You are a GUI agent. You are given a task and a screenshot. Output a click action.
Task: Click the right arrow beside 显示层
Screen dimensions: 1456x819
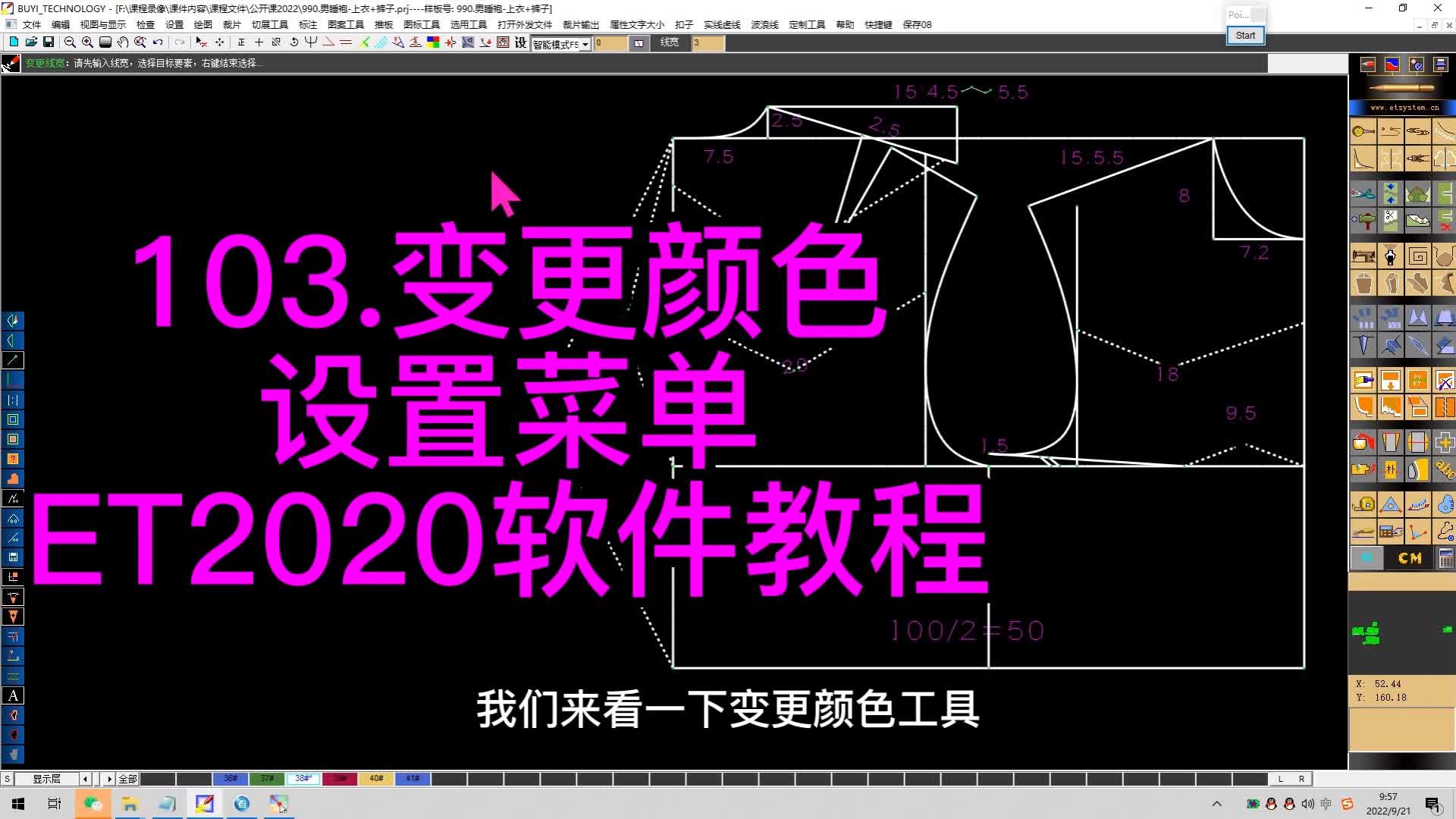pos(108,779)
